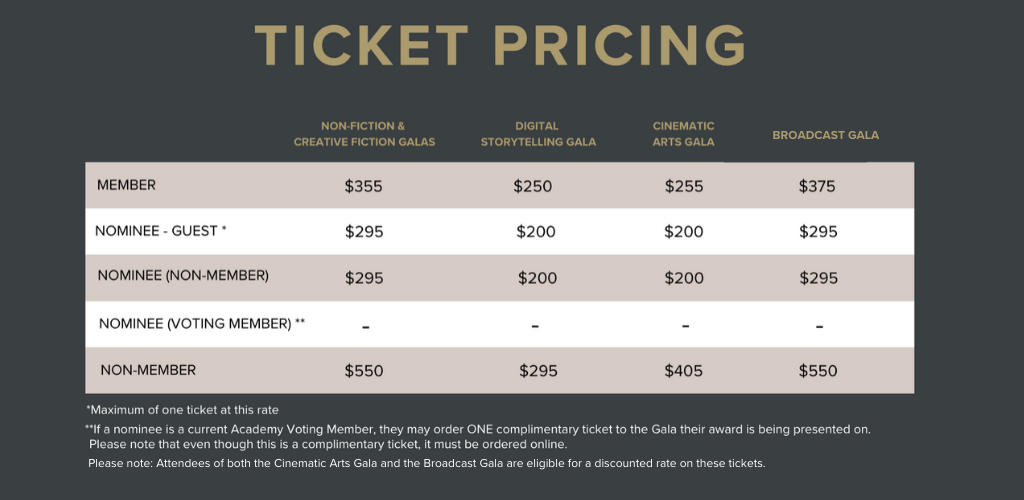Select the MEMBER row label
The image size is (1024, 500).
(x=126, y=185)
